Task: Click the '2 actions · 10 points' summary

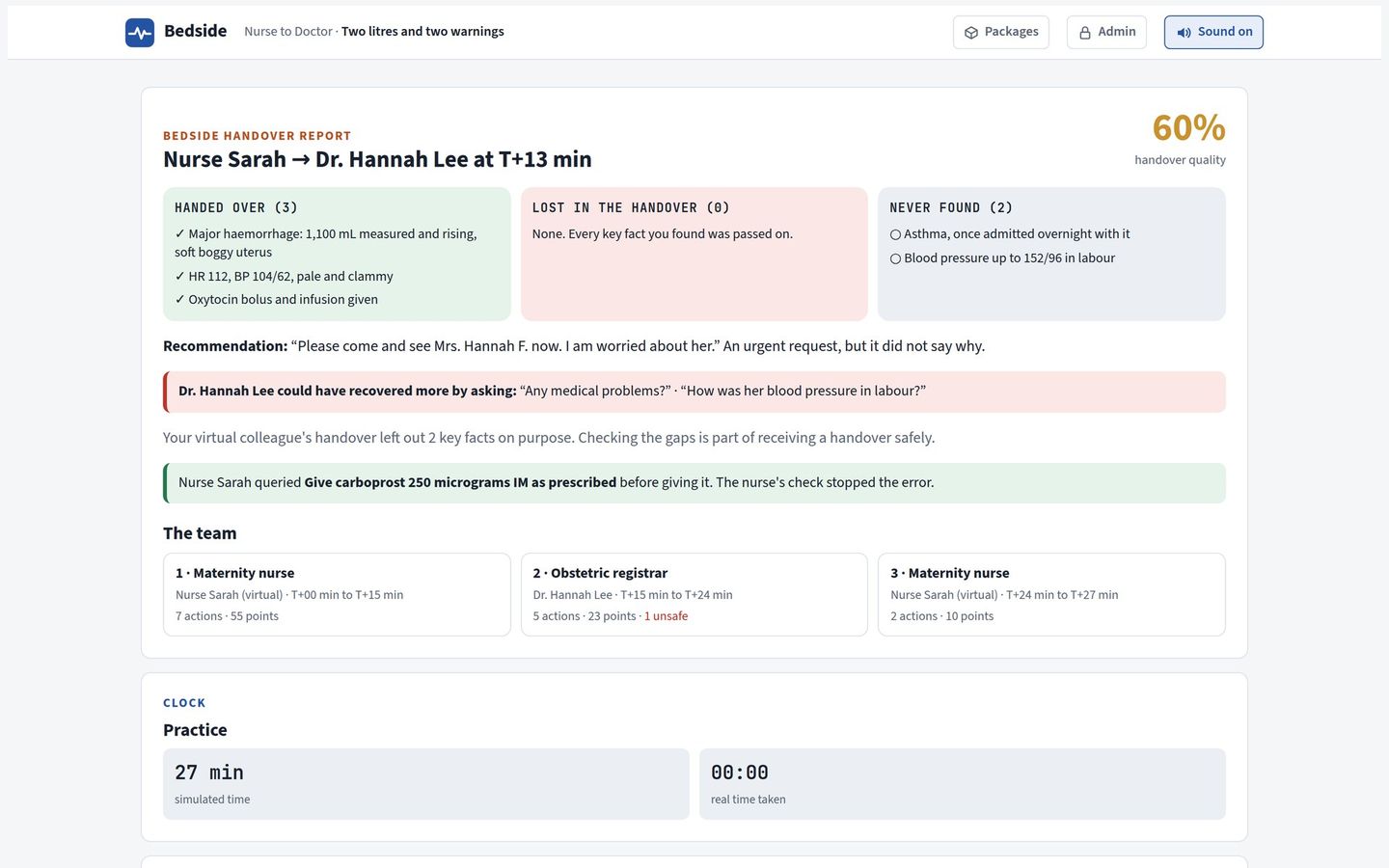Action: pyautogui.click(x=941, y=616)
